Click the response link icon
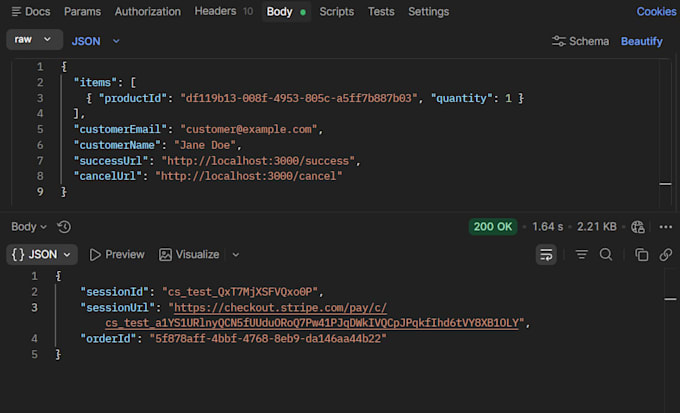The height and width of the screenshot is (413, 680). click(x=666, y=255)
